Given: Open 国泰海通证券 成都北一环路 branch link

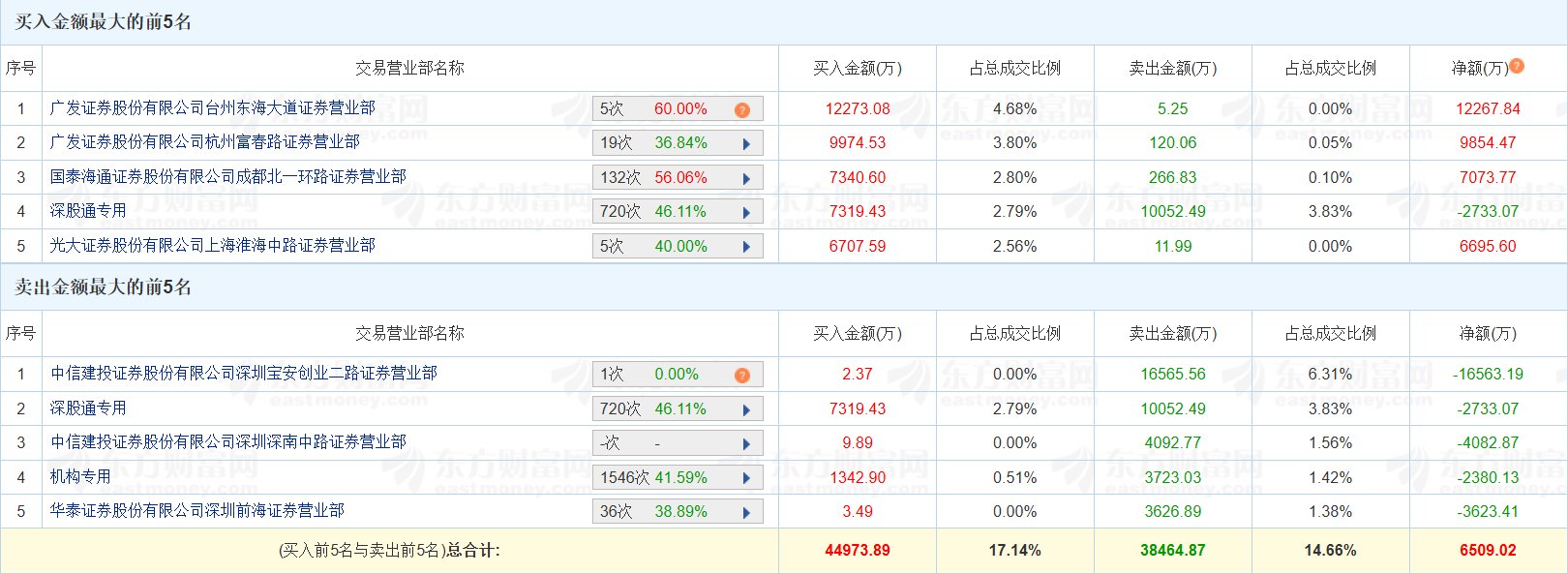Looking at the screenshot, I should click(227, 176).
